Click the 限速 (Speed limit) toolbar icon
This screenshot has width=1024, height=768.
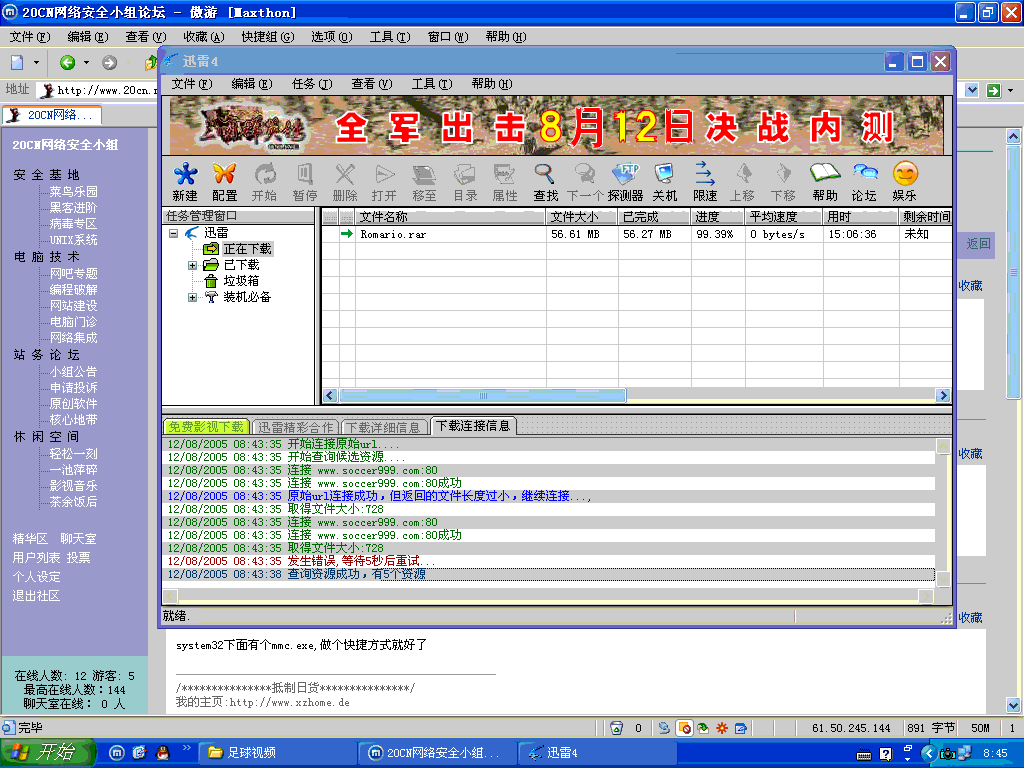coord(705,182)
